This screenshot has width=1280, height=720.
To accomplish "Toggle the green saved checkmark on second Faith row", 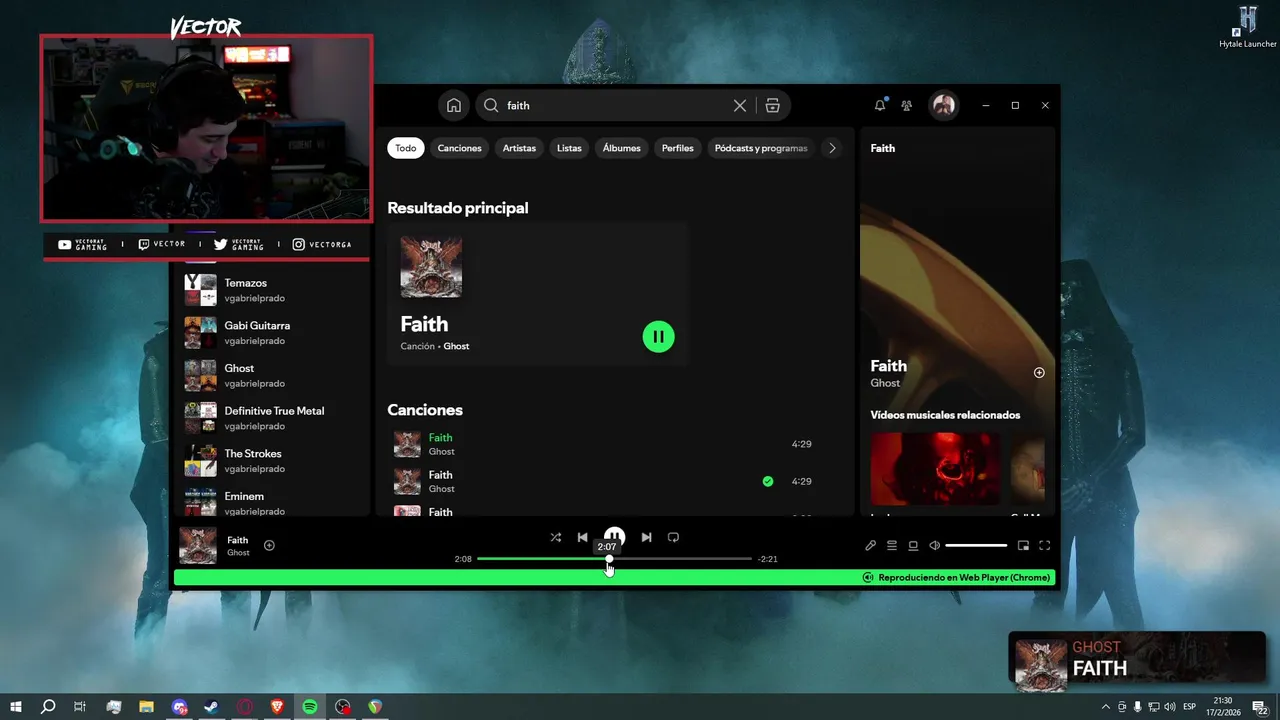I will click(x=768, y=481).
